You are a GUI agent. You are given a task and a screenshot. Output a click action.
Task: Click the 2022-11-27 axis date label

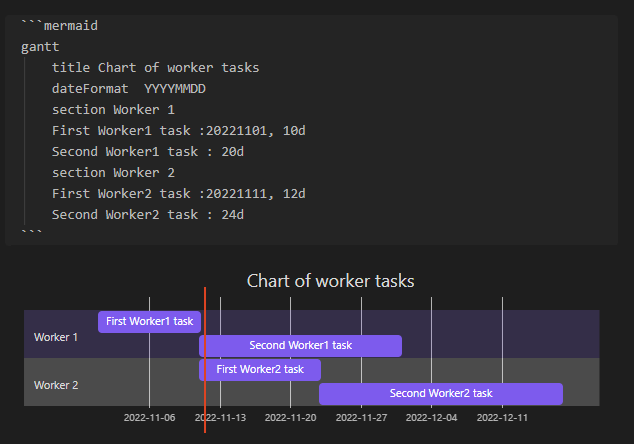click(x=361, y=418)
